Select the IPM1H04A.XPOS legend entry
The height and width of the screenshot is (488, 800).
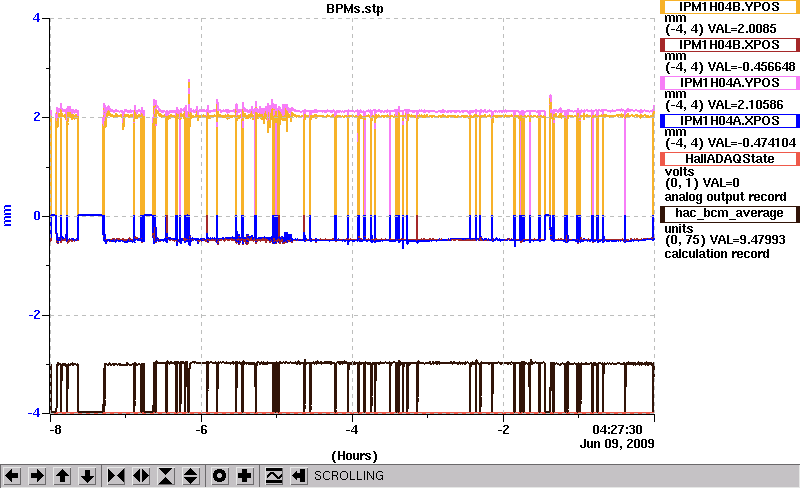coord(730,121)
